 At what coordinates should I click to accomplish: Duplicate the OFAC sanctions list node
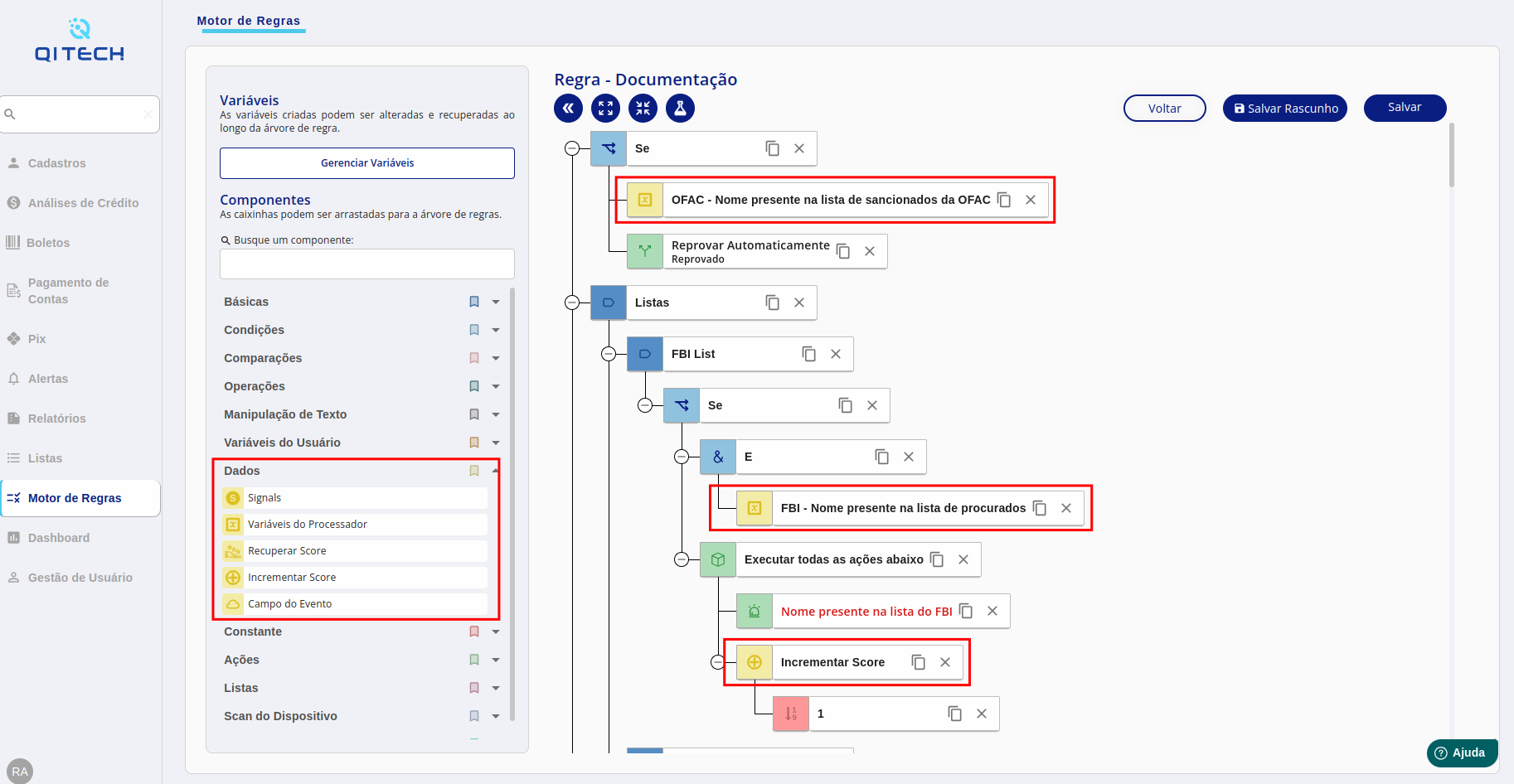point(1004,200)
